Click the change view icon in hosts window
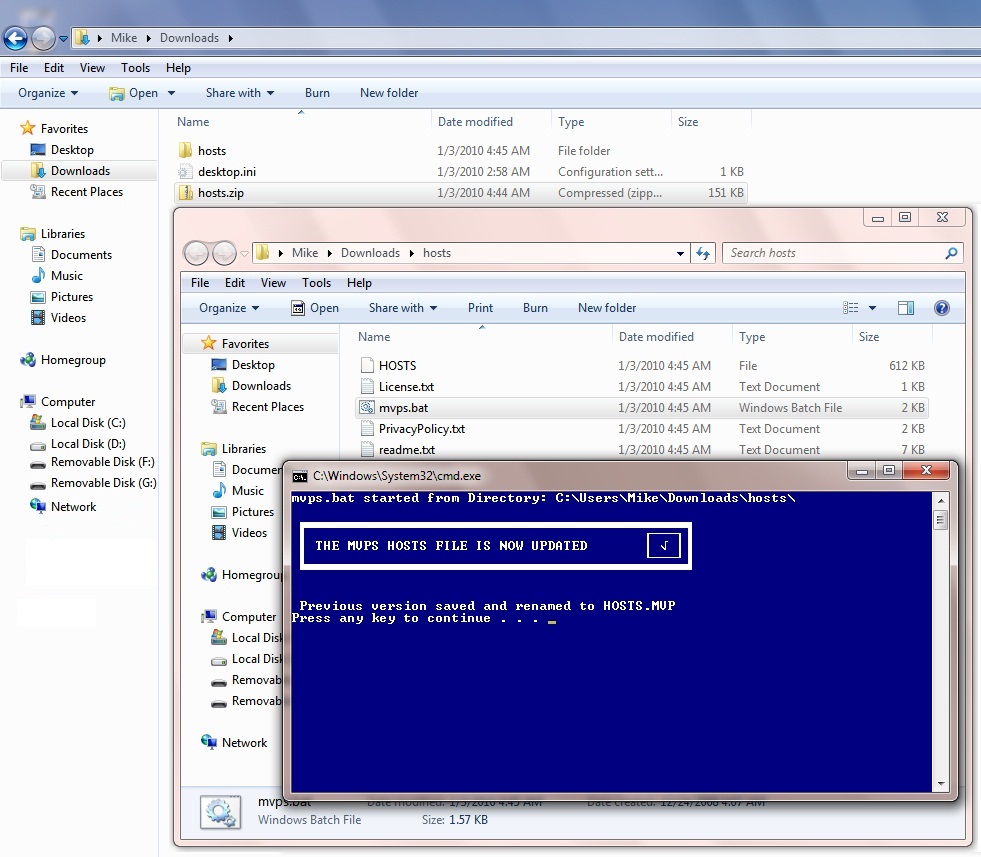This screenshot has width=981, height=857. coord(853,307)
